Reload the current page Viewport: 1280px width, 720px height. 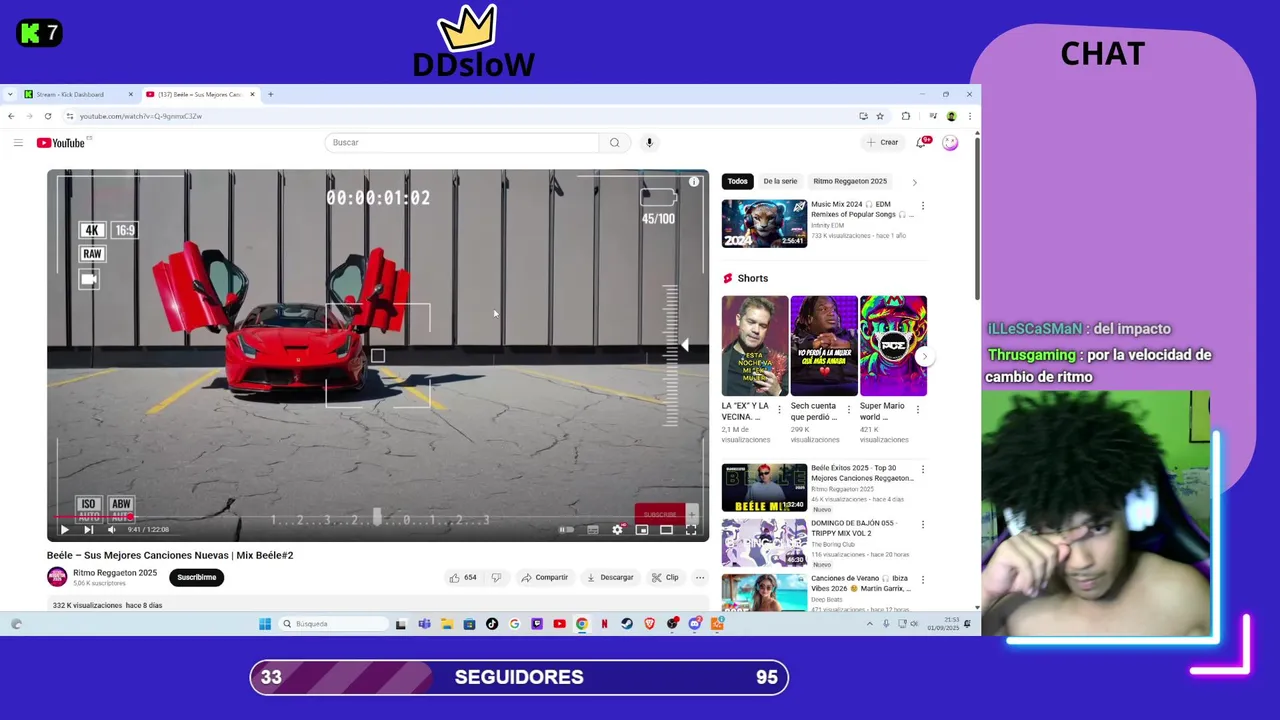pos(47,116)
